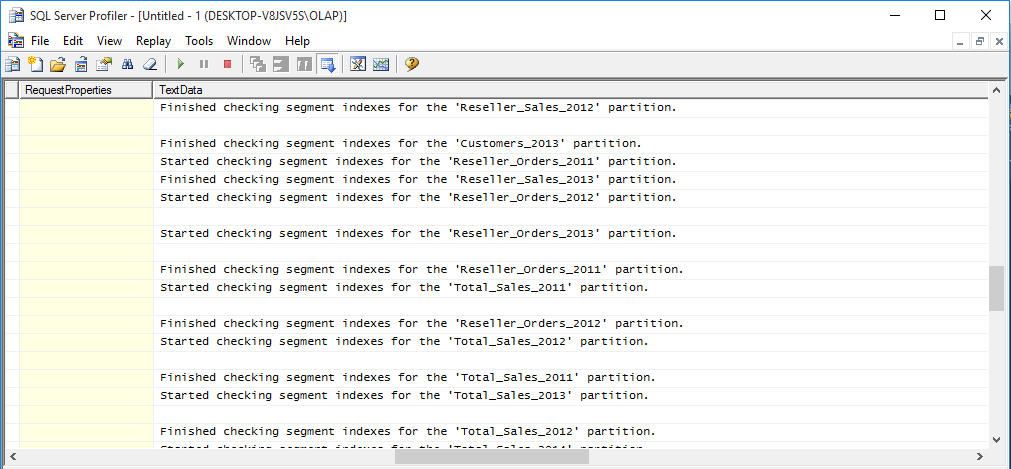
Task: Click the horizontal scrollbar right arrow
Action: [980, 457]
